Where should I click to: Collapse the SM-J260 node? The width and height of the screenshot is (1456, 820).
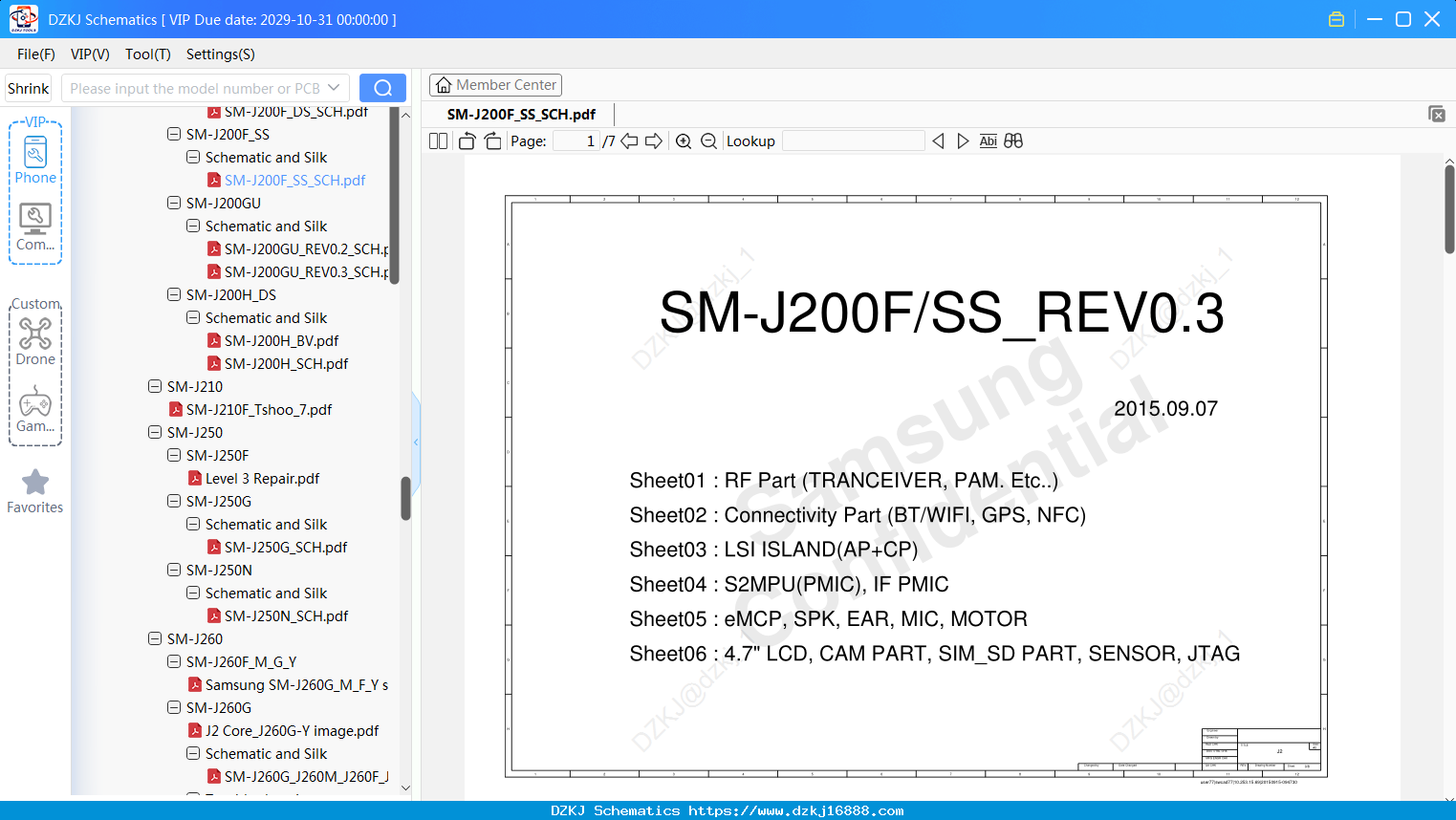[155, 638]
